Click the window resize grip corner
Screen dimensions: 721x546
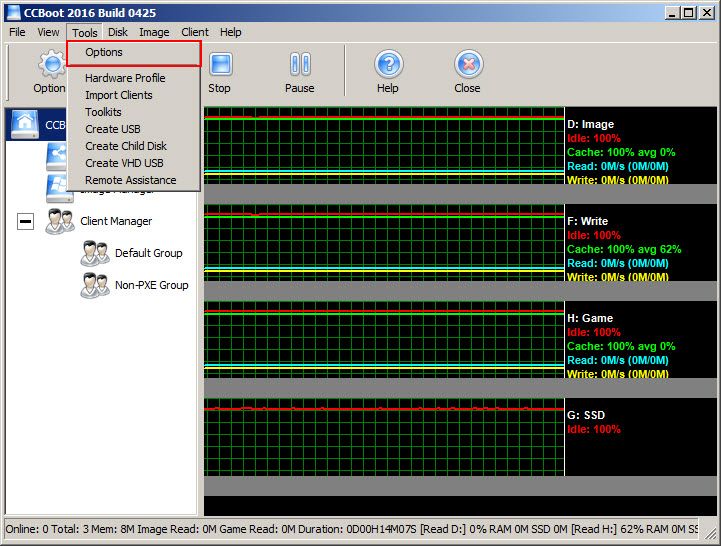coord(711,533)
